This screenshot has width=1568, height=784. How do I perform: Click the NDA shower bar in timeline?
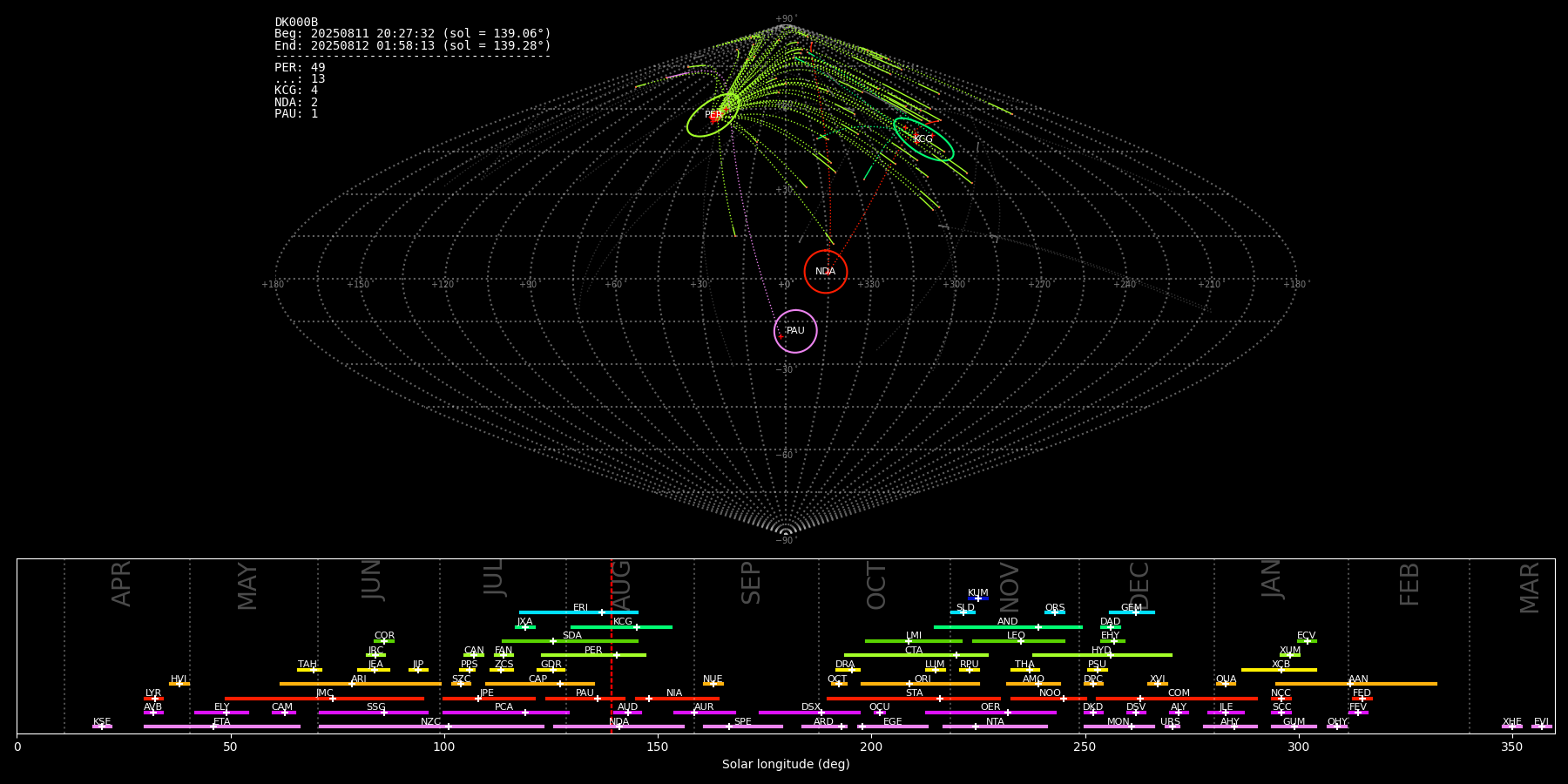pyautogui.click(x=618, y=727)
